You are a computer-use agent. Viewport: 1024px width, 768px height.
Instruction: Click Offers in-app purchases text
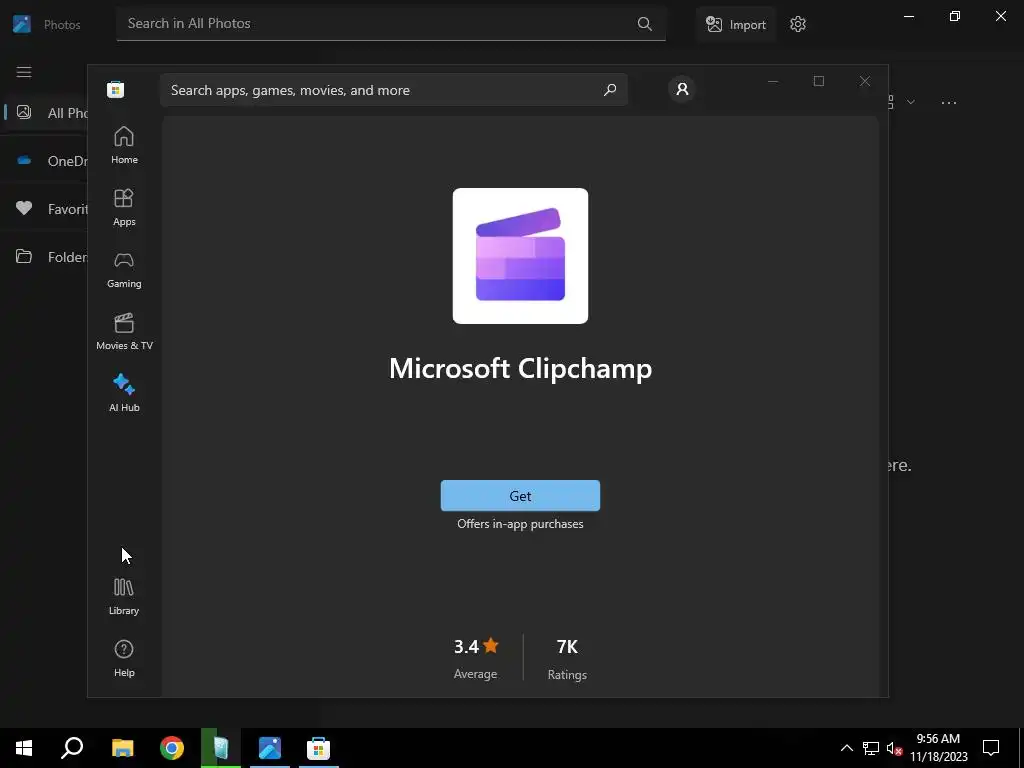click(520, 524)
